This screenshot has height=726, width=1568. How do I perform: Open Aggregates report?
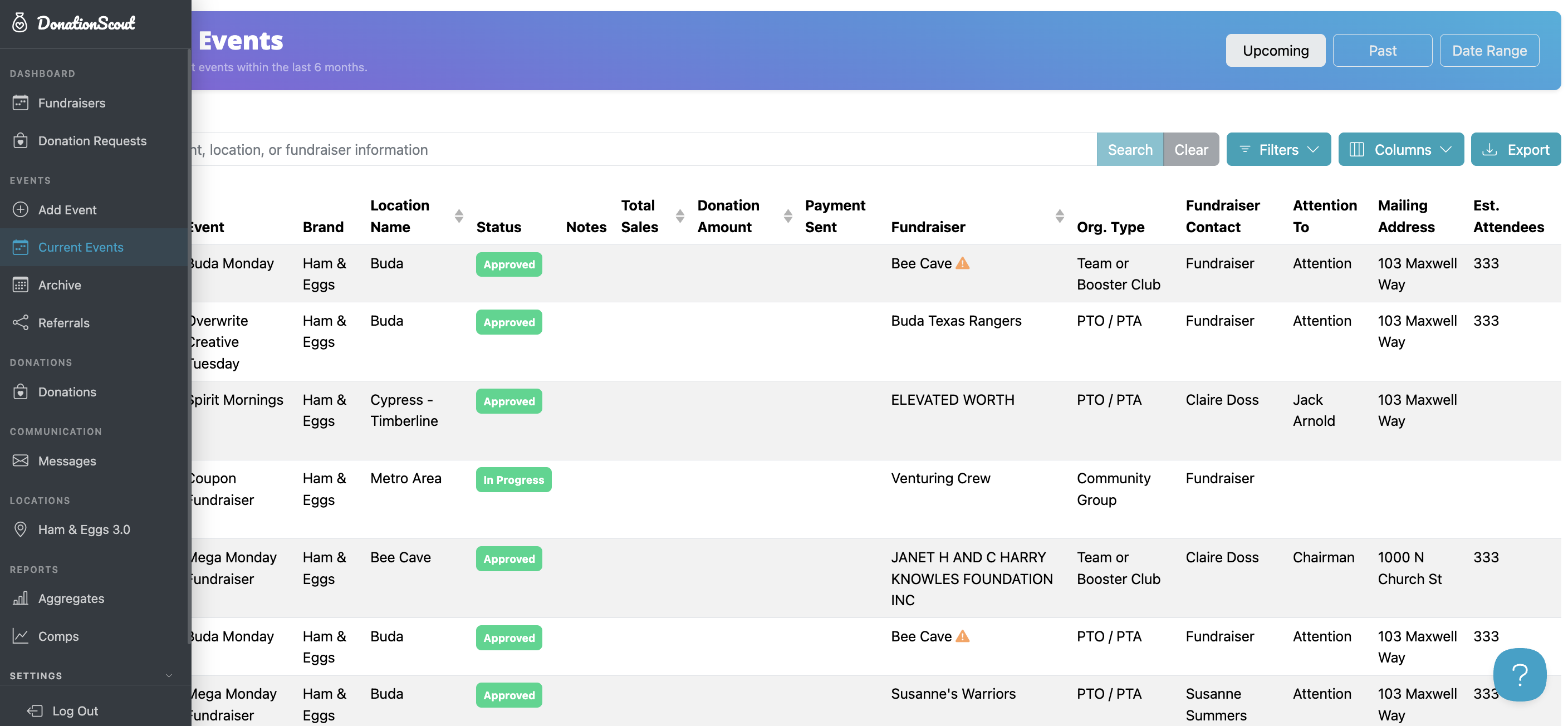click(71, 598)
